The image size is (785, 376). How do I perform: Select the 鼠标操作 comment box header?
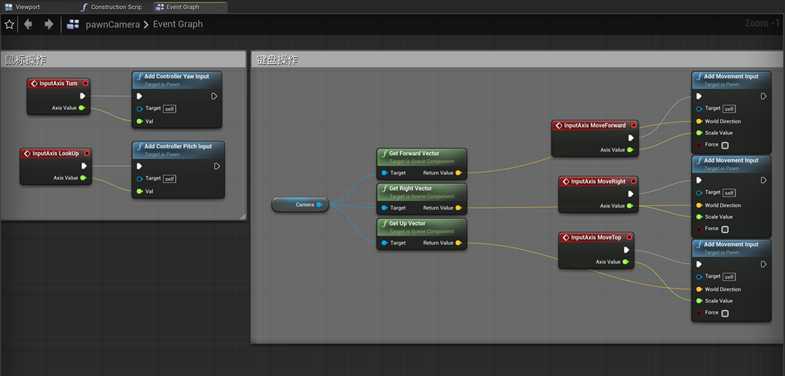click(x=123, y=60)
